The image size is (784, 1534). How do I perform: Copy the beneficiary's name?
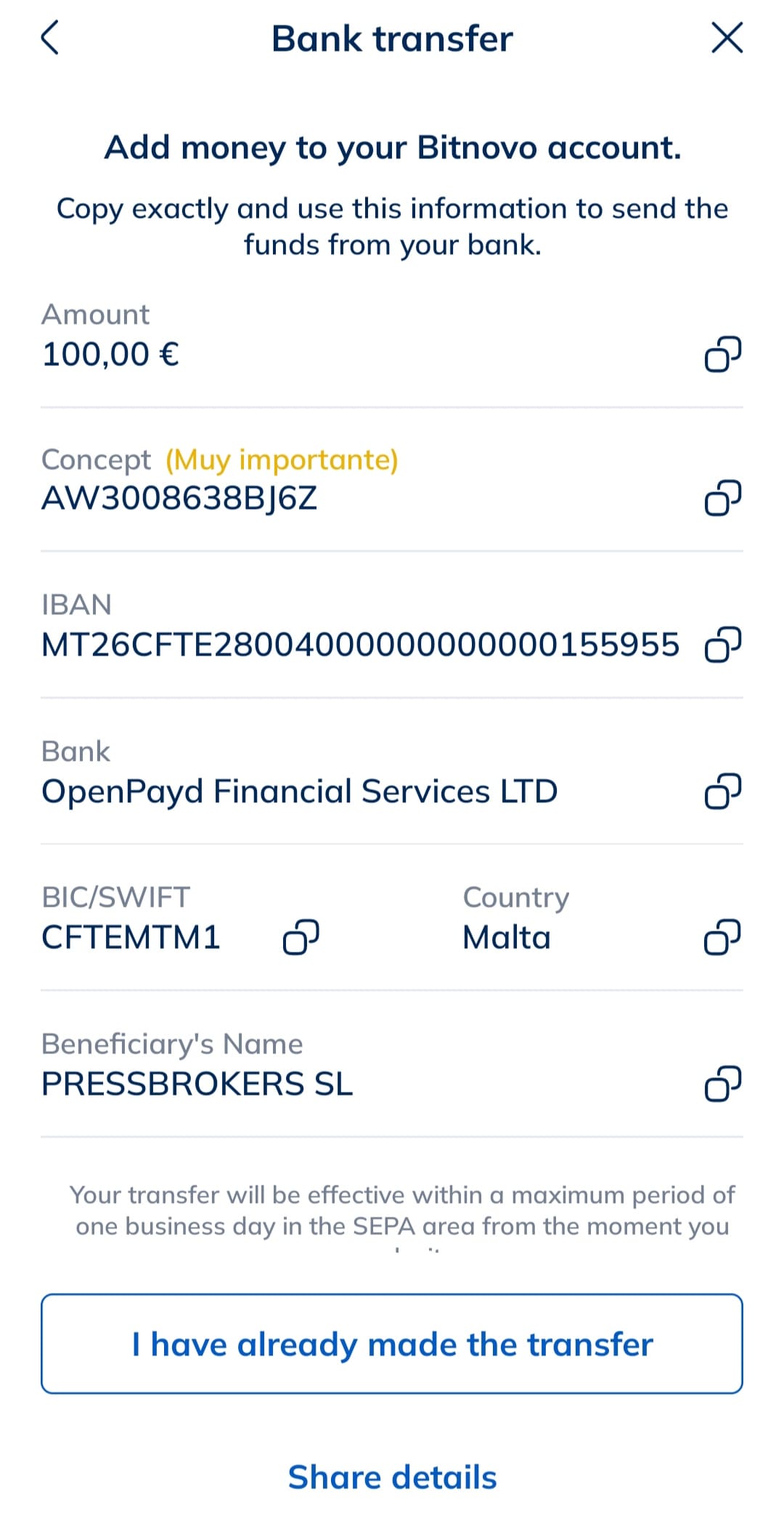722,1084
